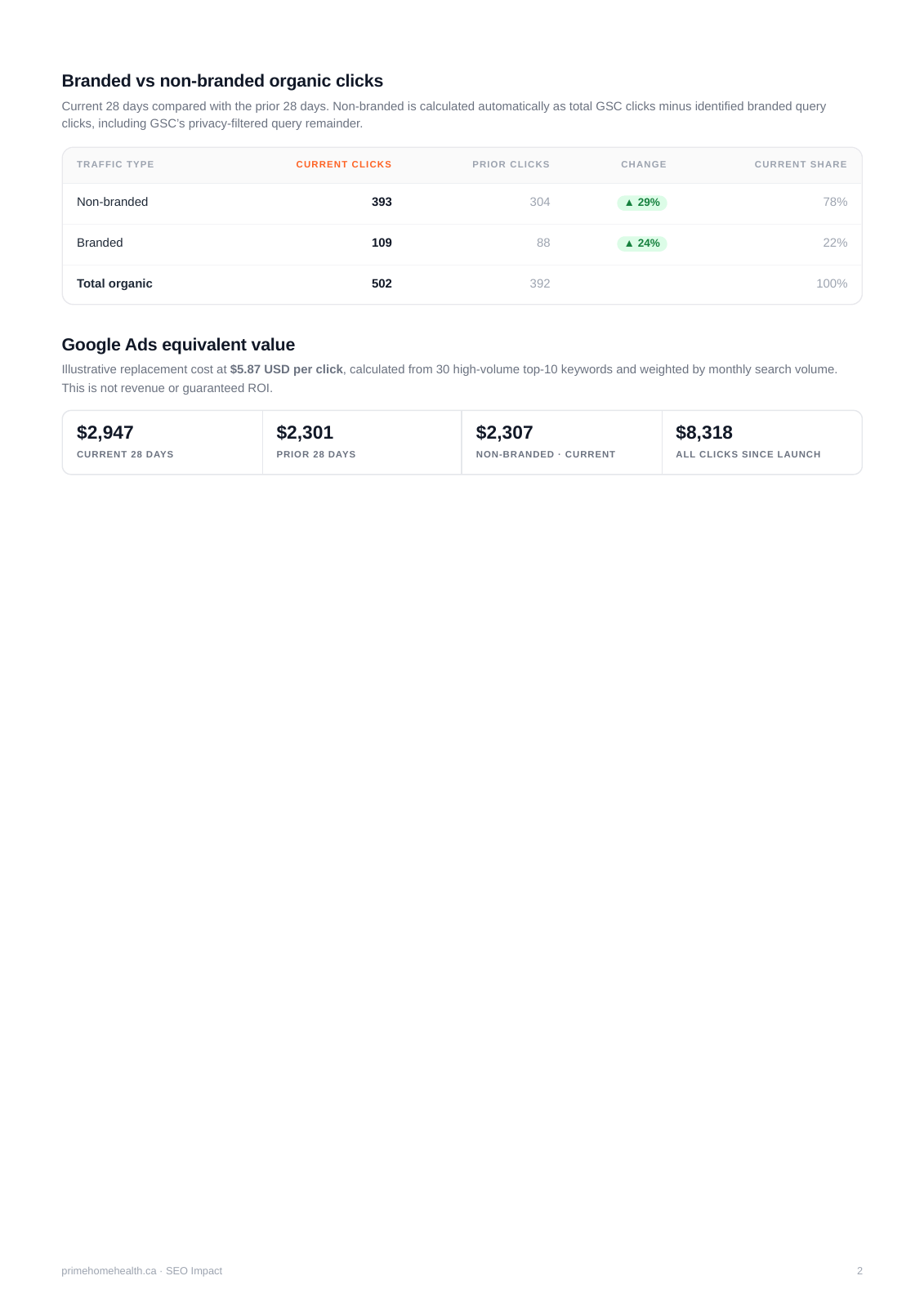Click the $2,947 value card
This screenshot has height=1307, width=924.
tap(163, 442)
